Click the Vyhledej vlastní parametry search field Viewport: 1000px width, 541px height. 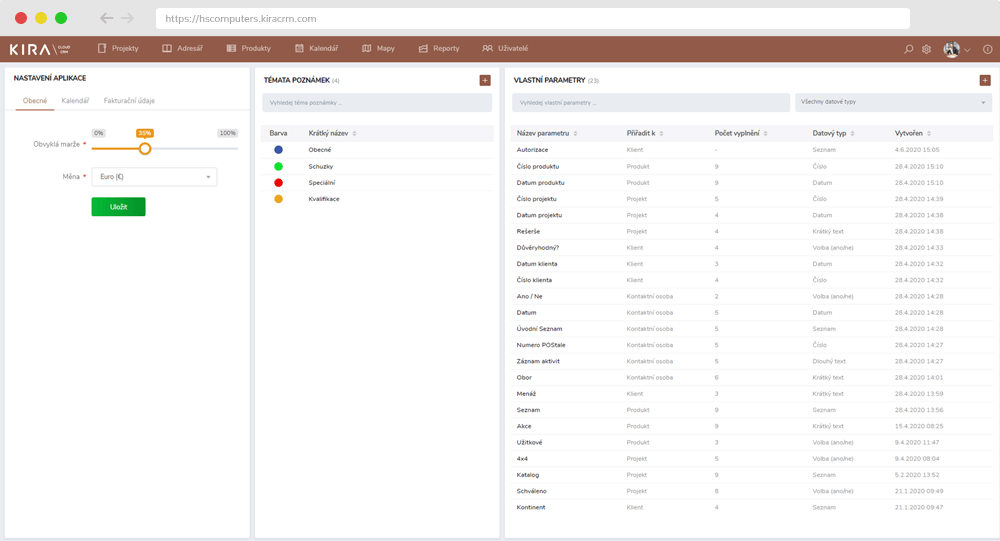click(650, 102)
